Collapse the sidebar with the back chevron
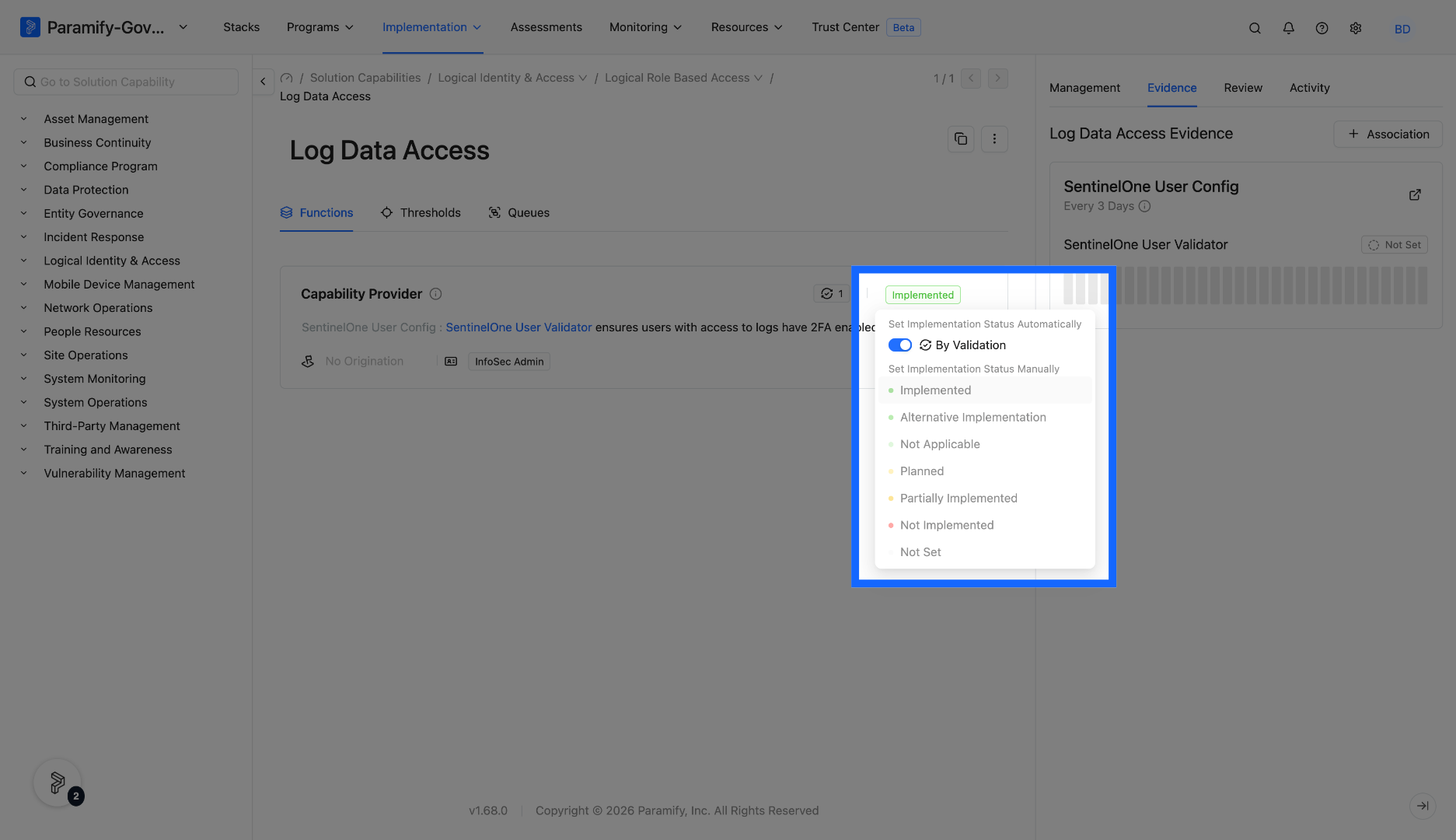The image size is (1456, 840). click(x=263, y=81)
